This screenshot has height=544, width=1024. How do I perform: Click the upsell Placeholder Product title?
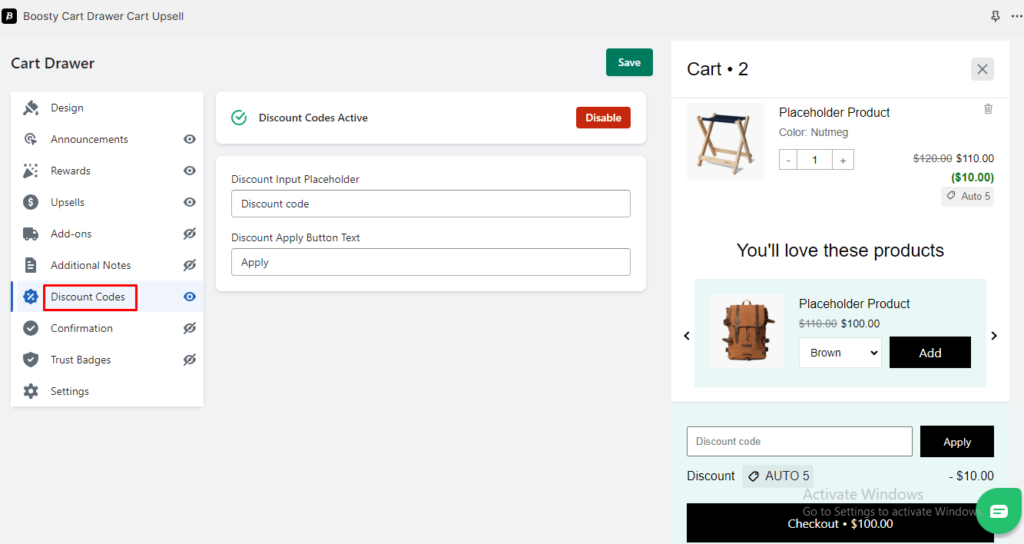[854, 304]
